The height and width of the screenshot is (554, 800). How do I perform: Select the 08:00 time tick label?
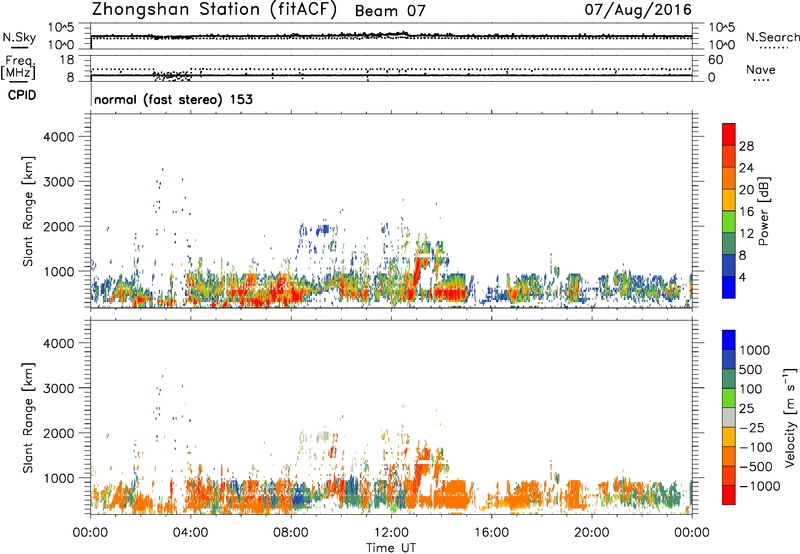tap(291, 533)
